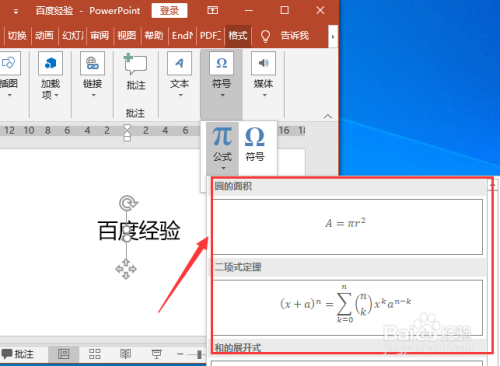Maximize the PowerPoint window

(284, 10)
